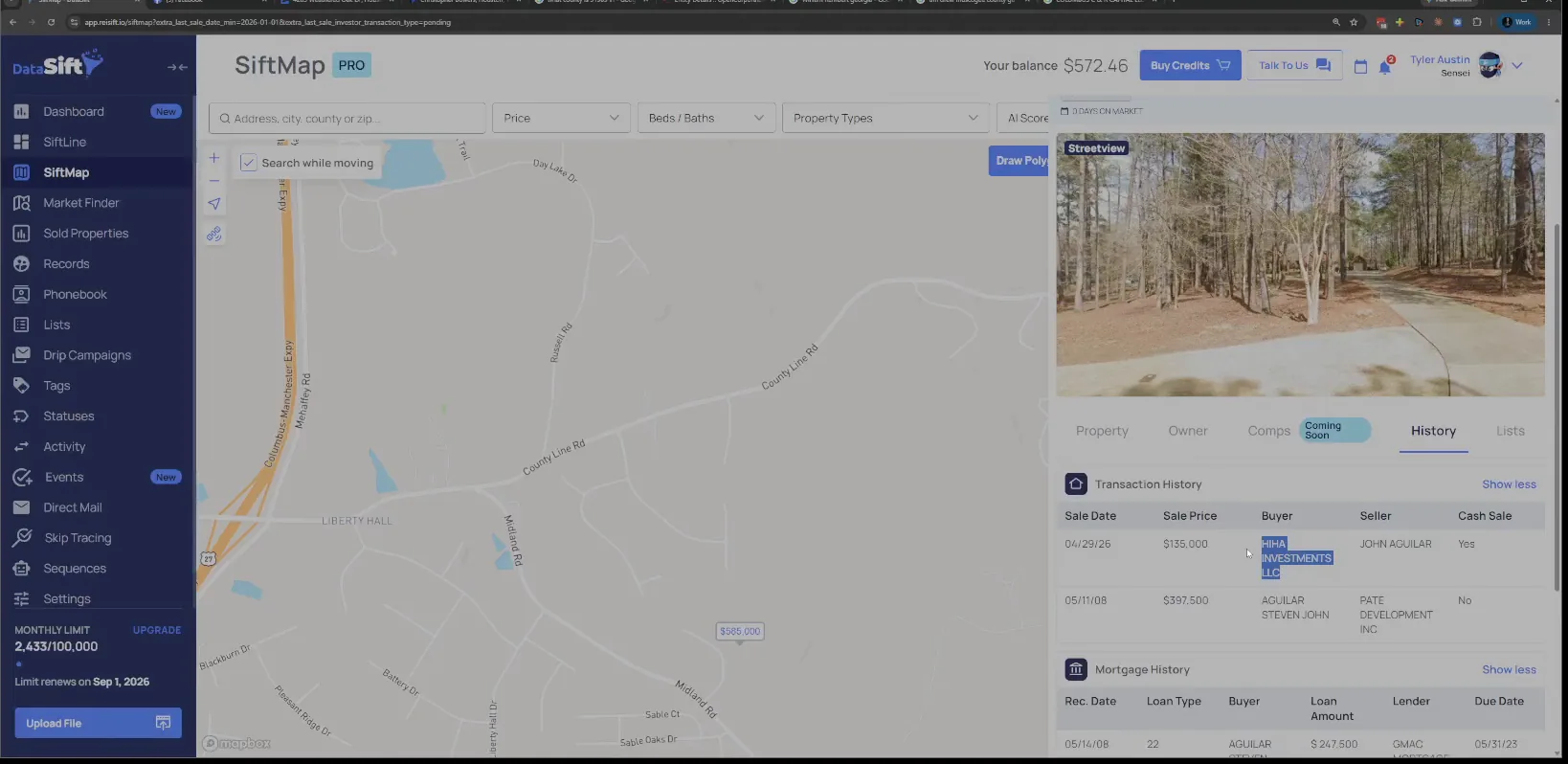The height and width of the screenshot is (764, 1568).
Task: Click the Lists sidebar icon
Action: (21, 325)
